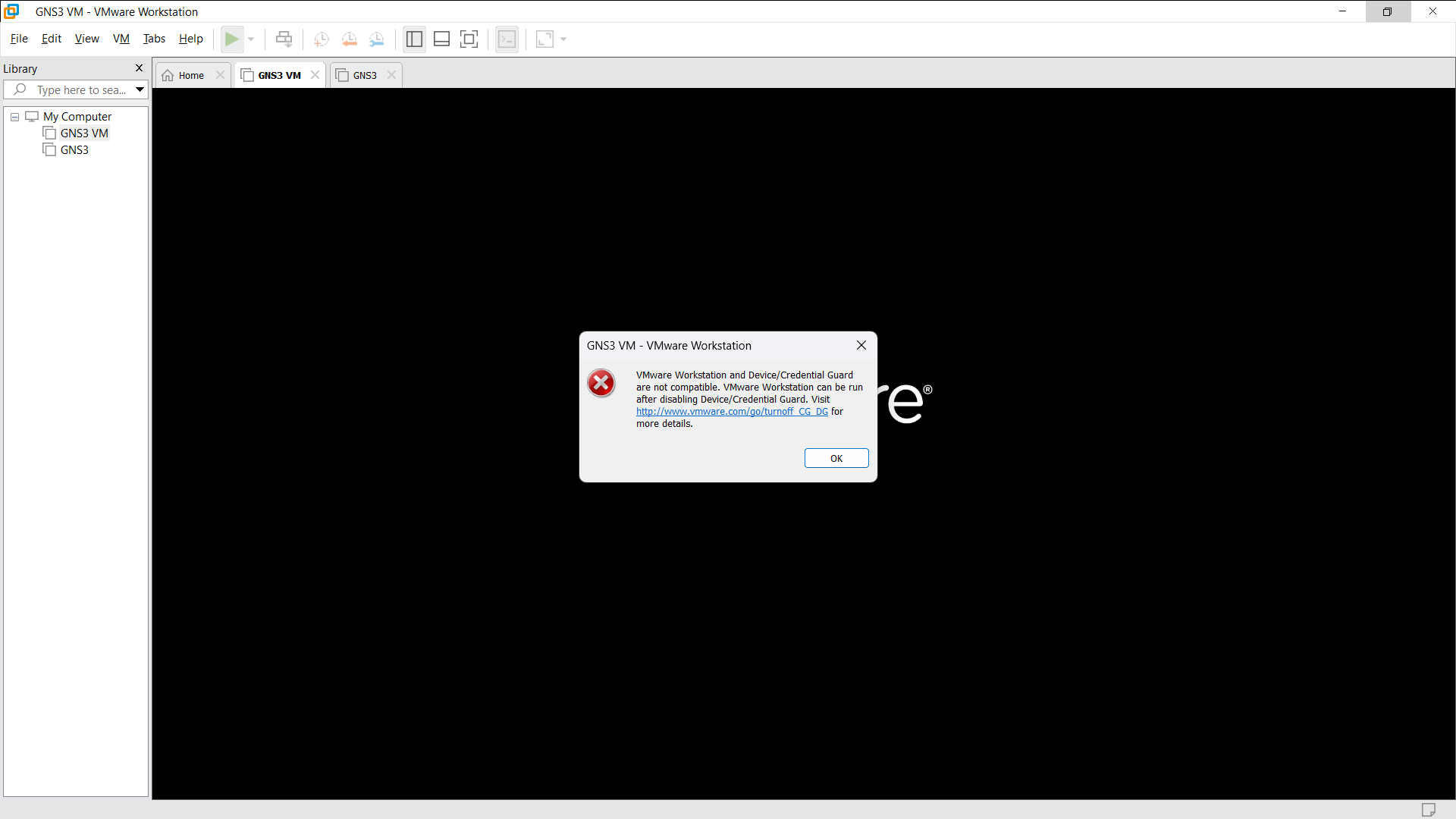
Task: Show the thumbnail bar icon
Action: coord(441,39)
